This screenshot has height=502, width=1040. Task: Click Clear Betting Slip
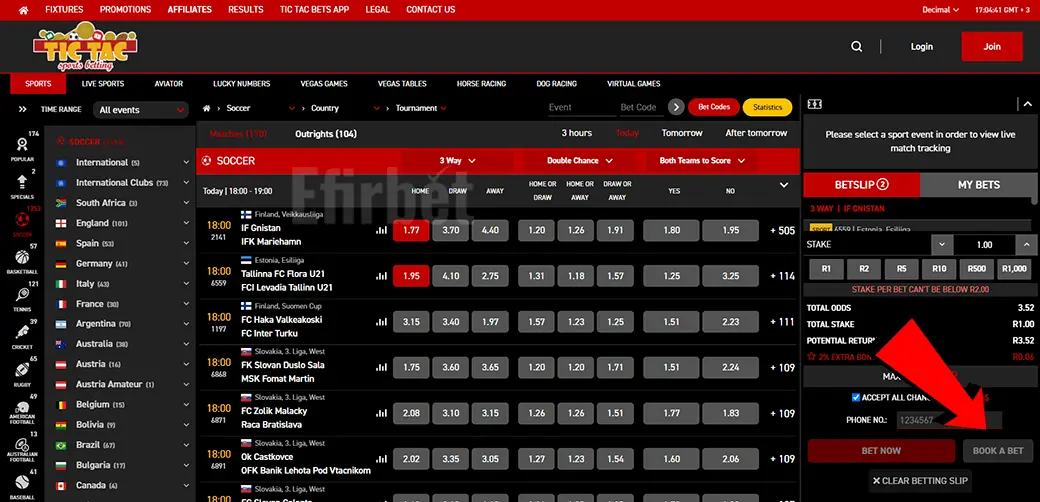(920, 481)
